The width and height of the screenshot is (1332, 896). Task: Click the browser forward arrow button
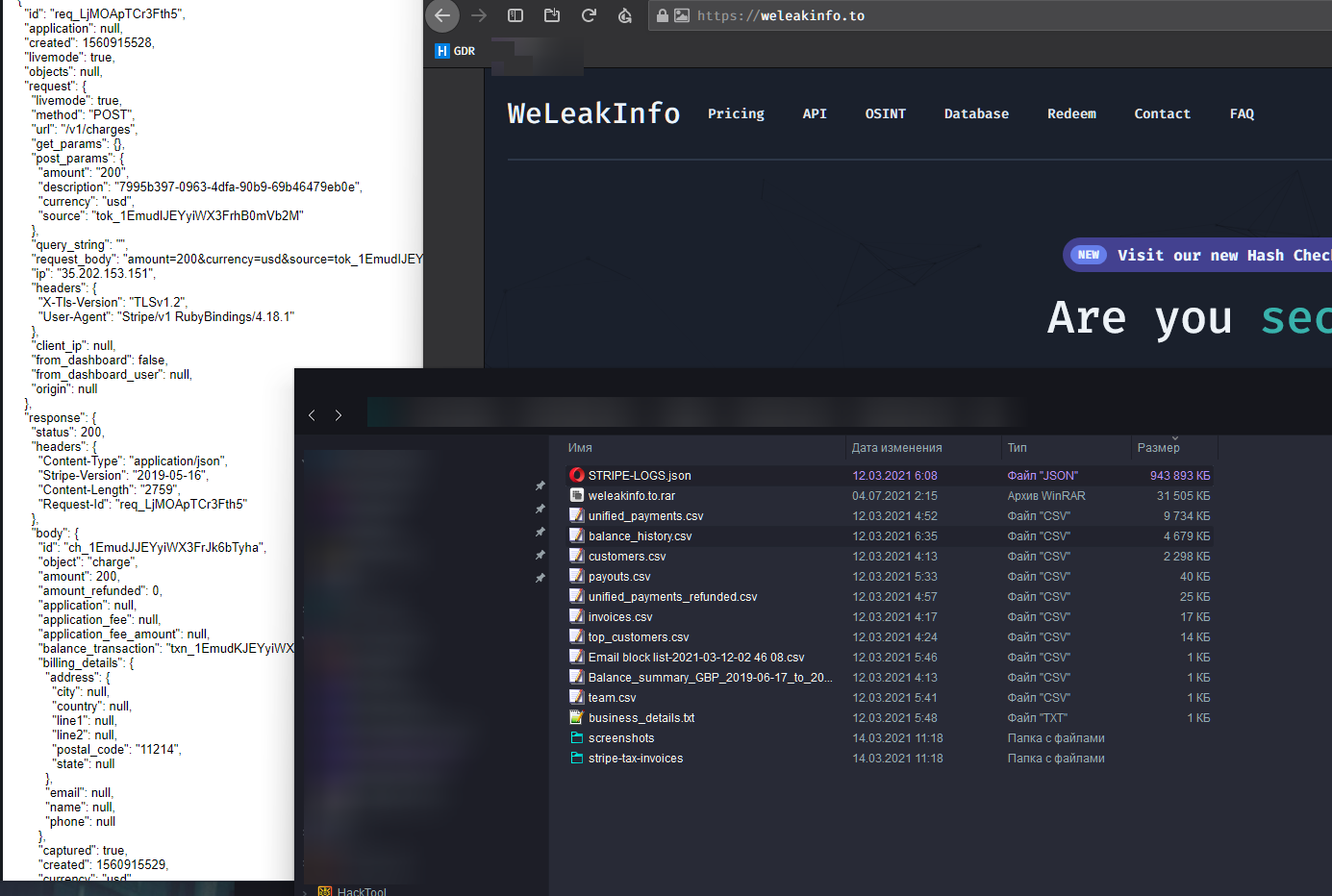click(x=479, y=15)
